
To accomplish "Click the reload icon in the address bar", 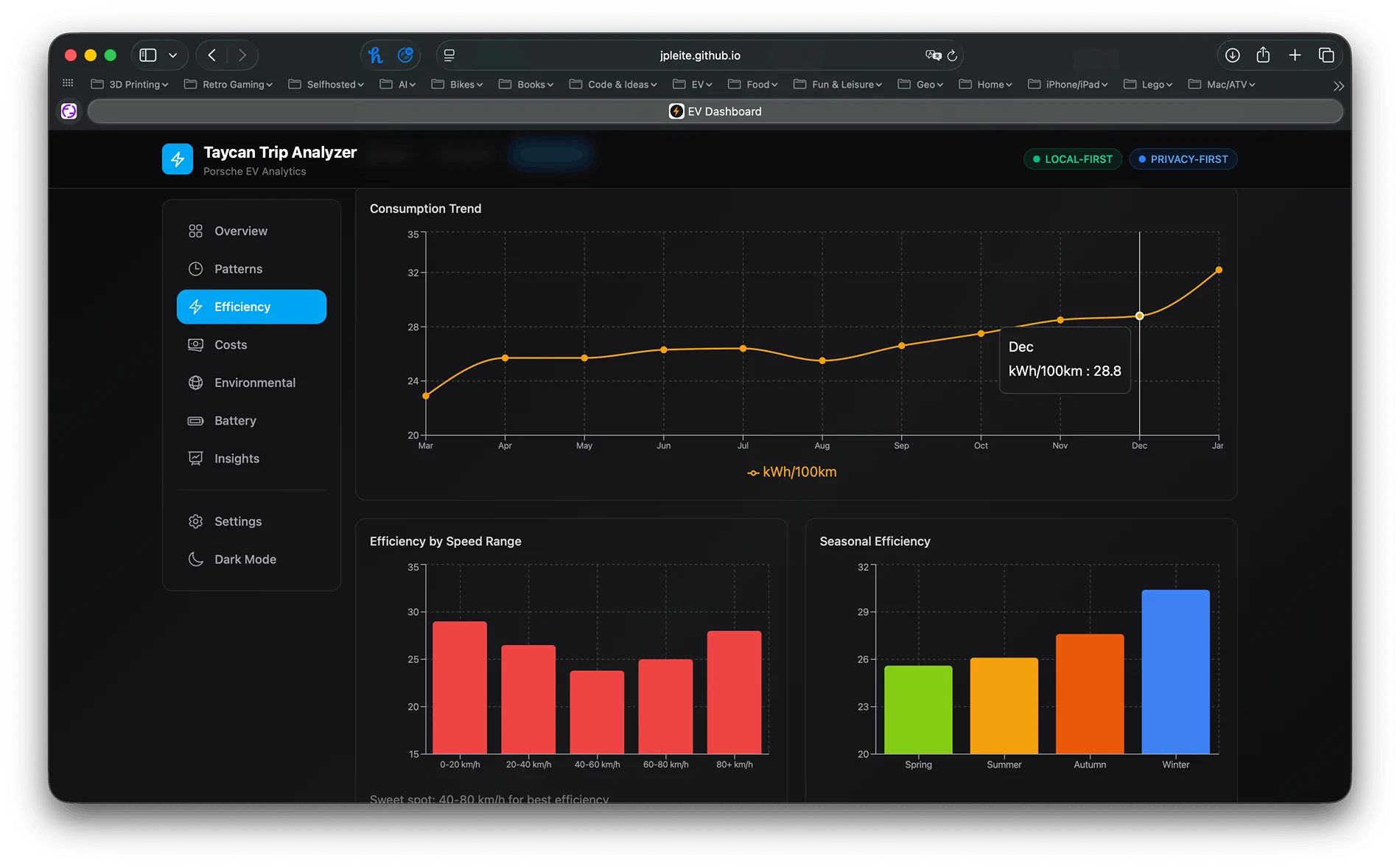I will (x=952, y=55).
